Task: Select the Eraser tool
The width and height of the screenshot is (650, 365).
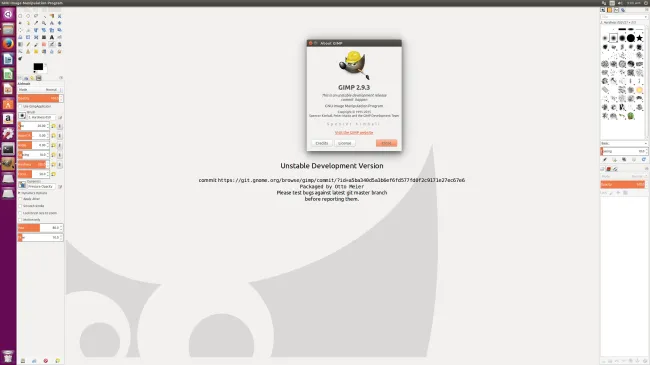Action: click(44, 44)
